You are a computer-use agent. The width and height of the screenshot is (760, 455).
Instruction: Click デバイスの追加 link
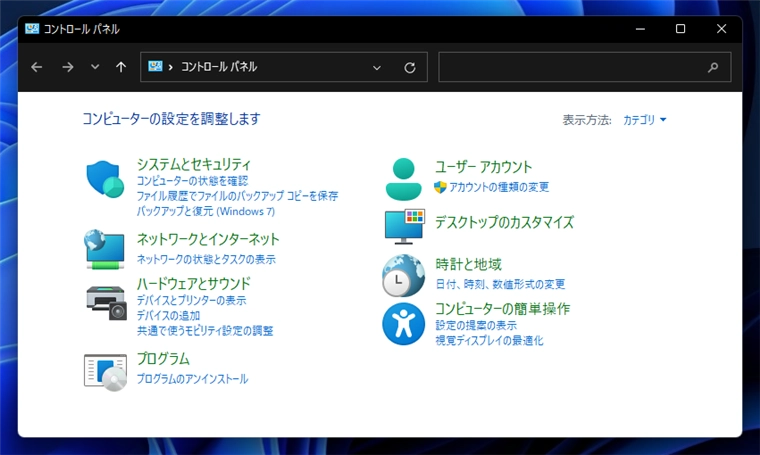[168, 315]
